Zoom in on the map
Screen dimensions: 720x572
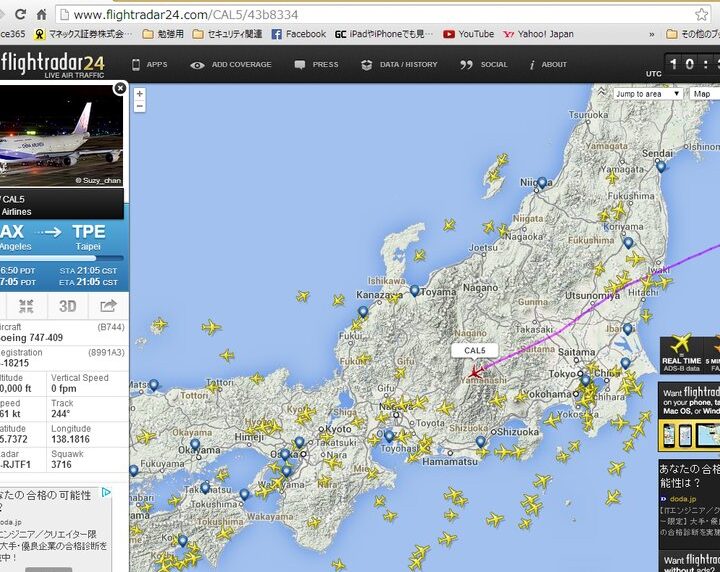(x=139, y=94)
